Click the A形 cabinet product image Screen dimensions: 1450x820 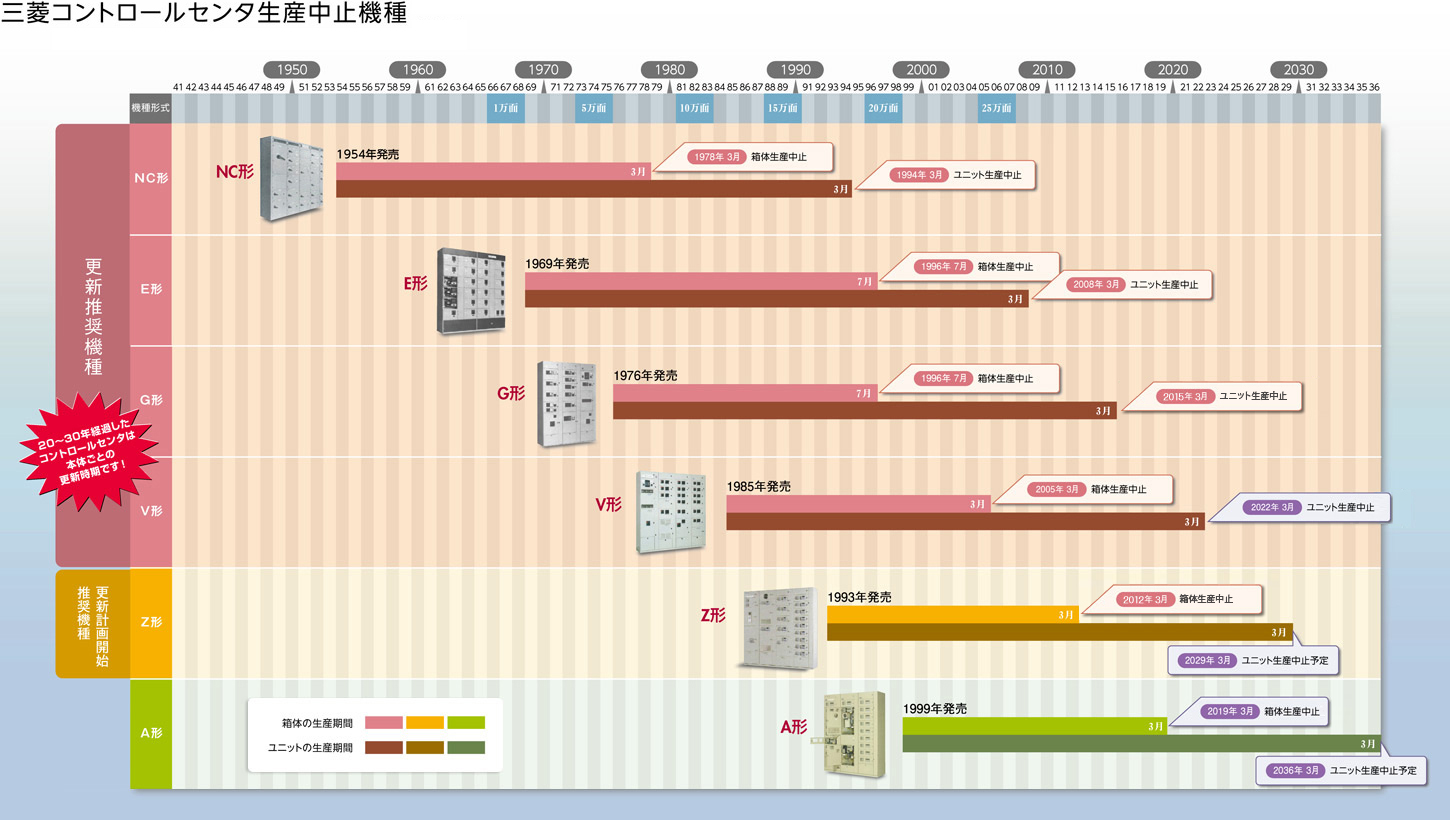pos(853,733)
